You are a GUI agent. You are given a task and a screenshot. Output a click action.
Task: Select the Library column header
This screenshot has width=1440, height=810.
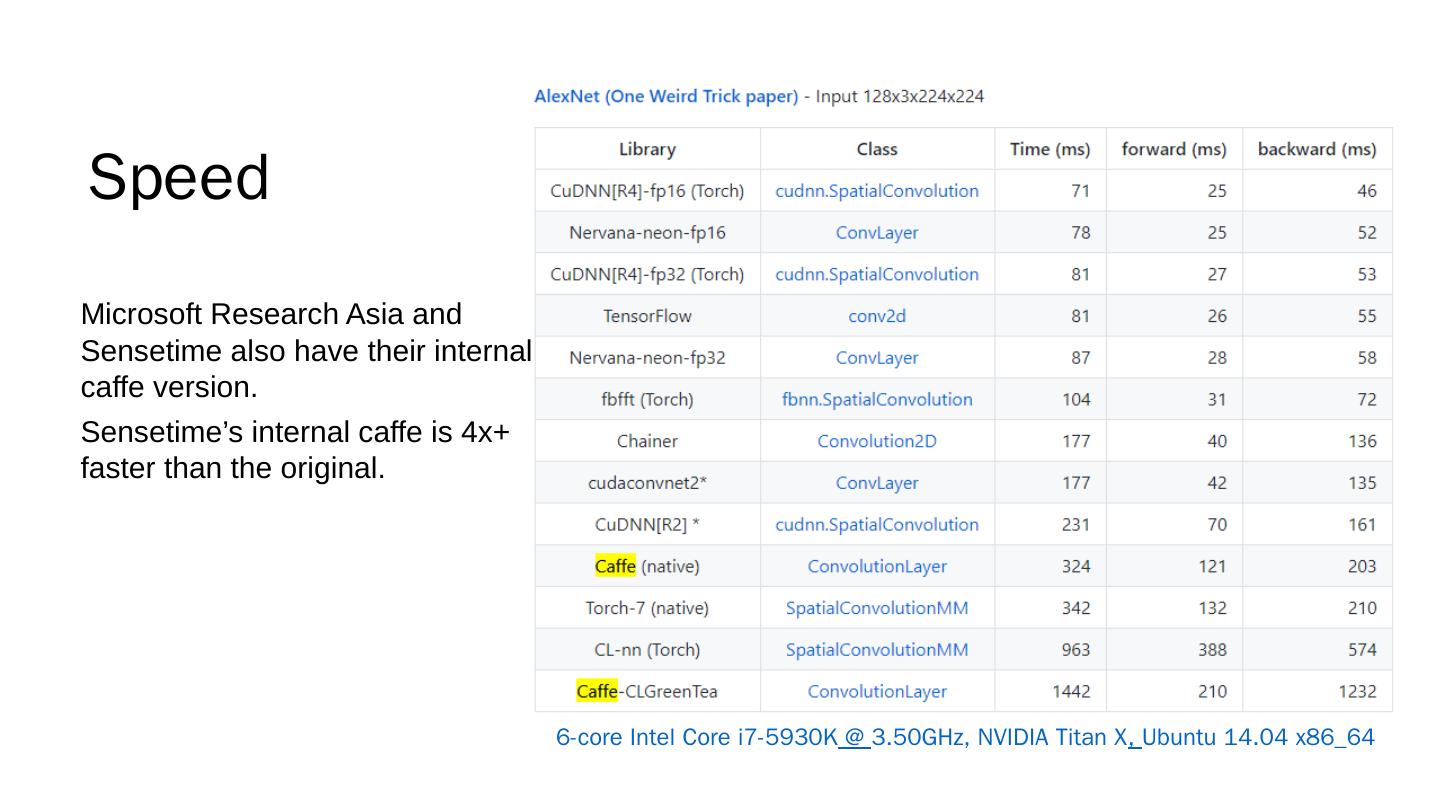pyautogui.click(x=647, y=149)
